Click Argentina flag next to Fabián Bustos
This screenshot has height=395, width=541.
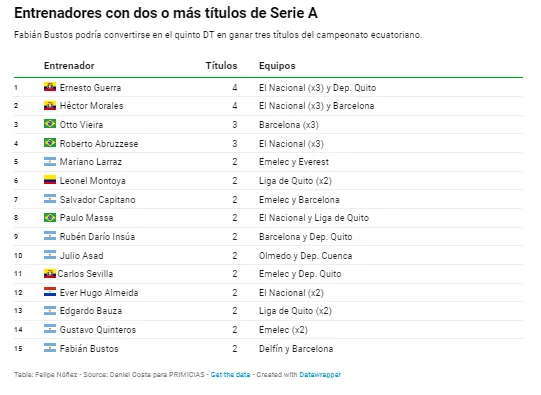coord(50,348)
